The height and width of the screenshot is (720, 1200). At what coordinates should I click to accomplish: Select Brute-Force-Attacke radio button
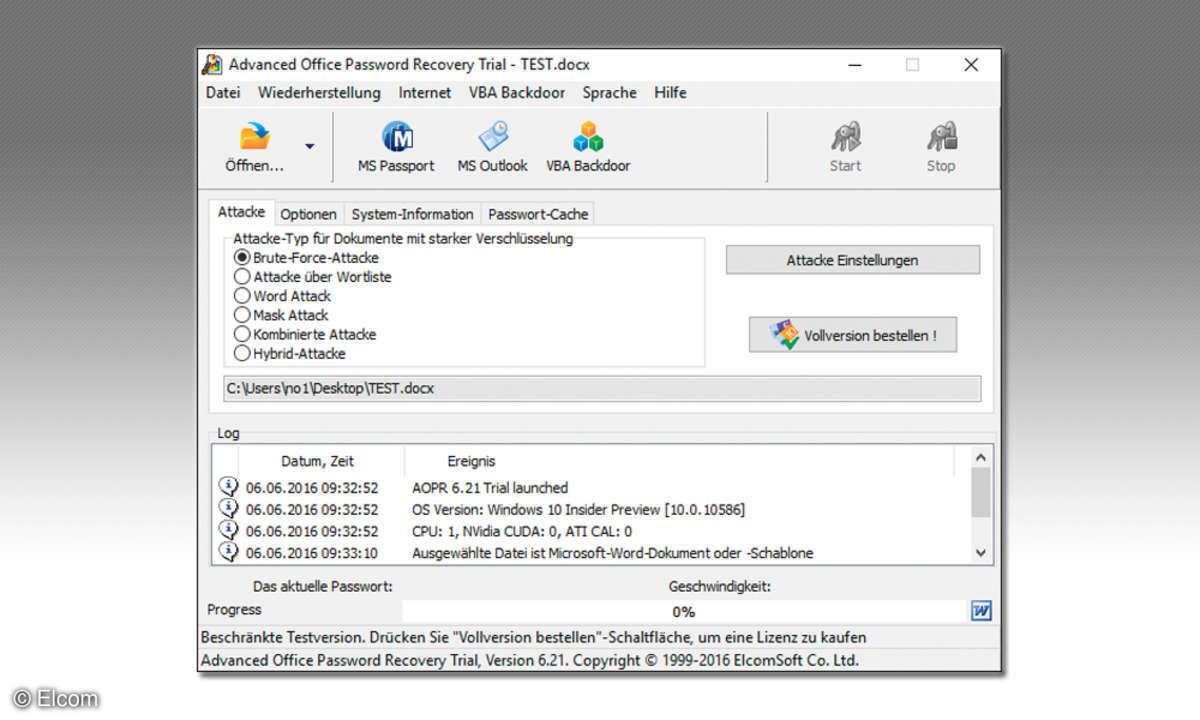tap(242, 258)
